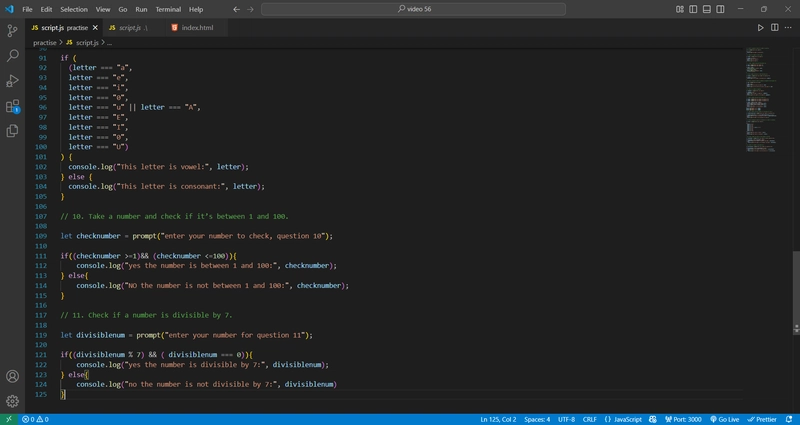Screen dimensions: 800x425
Task: Close the script.js practise tab
Action: pyautogui.click(x=95, y=28)
